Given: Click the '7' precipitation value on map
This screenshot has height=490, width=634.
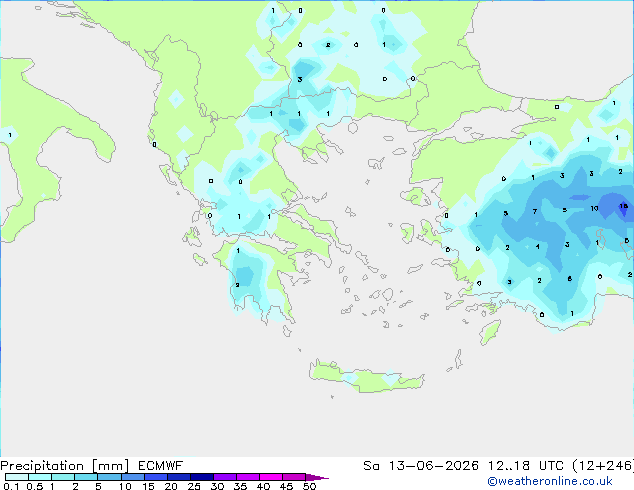Looking at the screenshot, I should coord(535,211).
